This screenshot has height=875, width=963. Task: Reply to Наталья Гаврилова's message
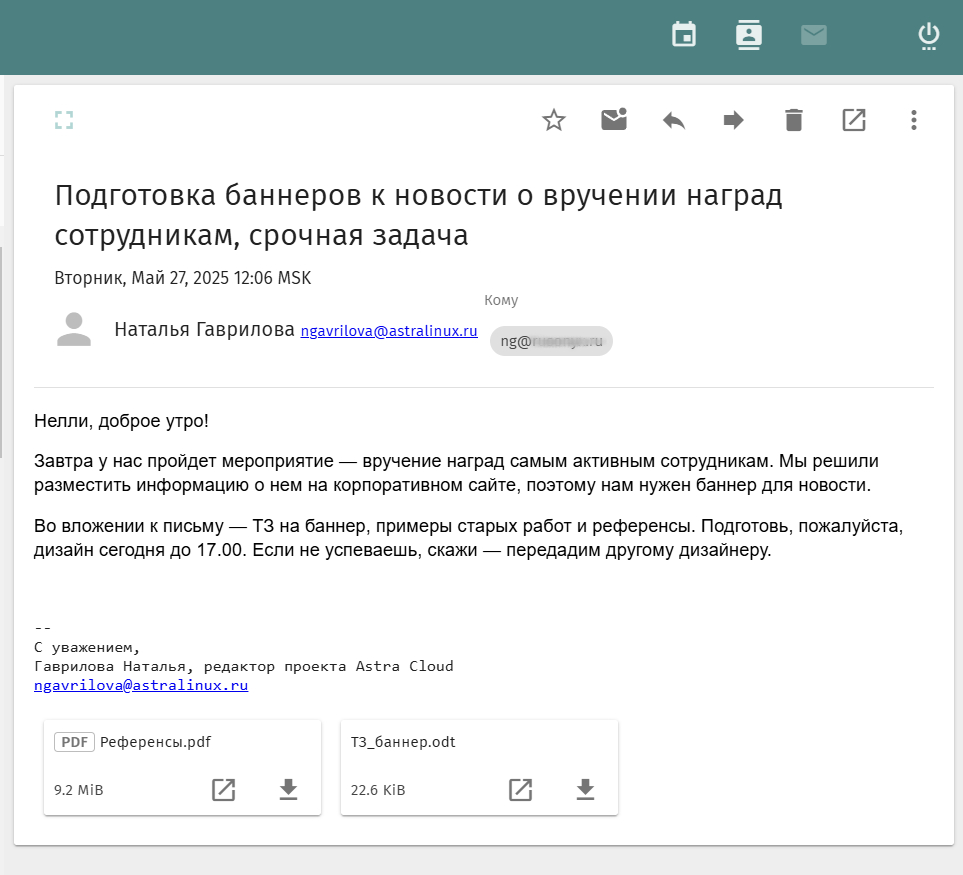tap(674, 120)
